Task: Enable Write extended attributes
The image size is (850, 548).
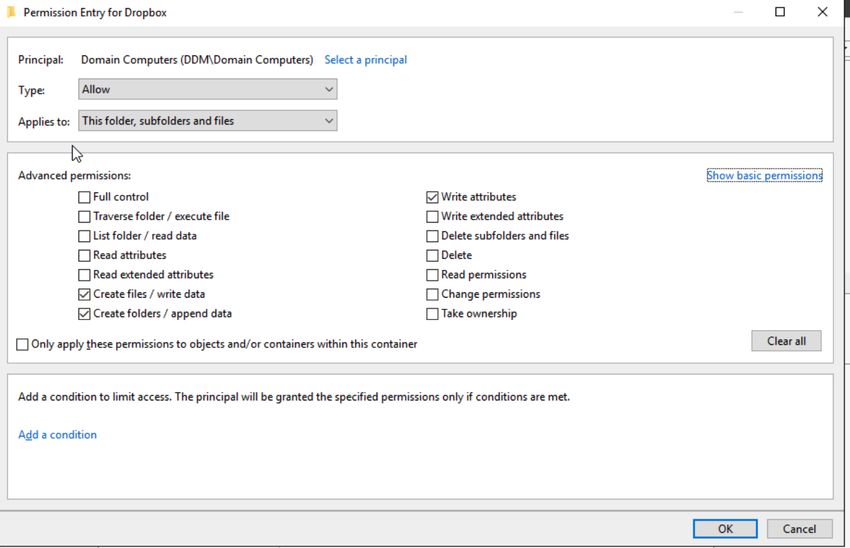Action: tap(432, 216)
